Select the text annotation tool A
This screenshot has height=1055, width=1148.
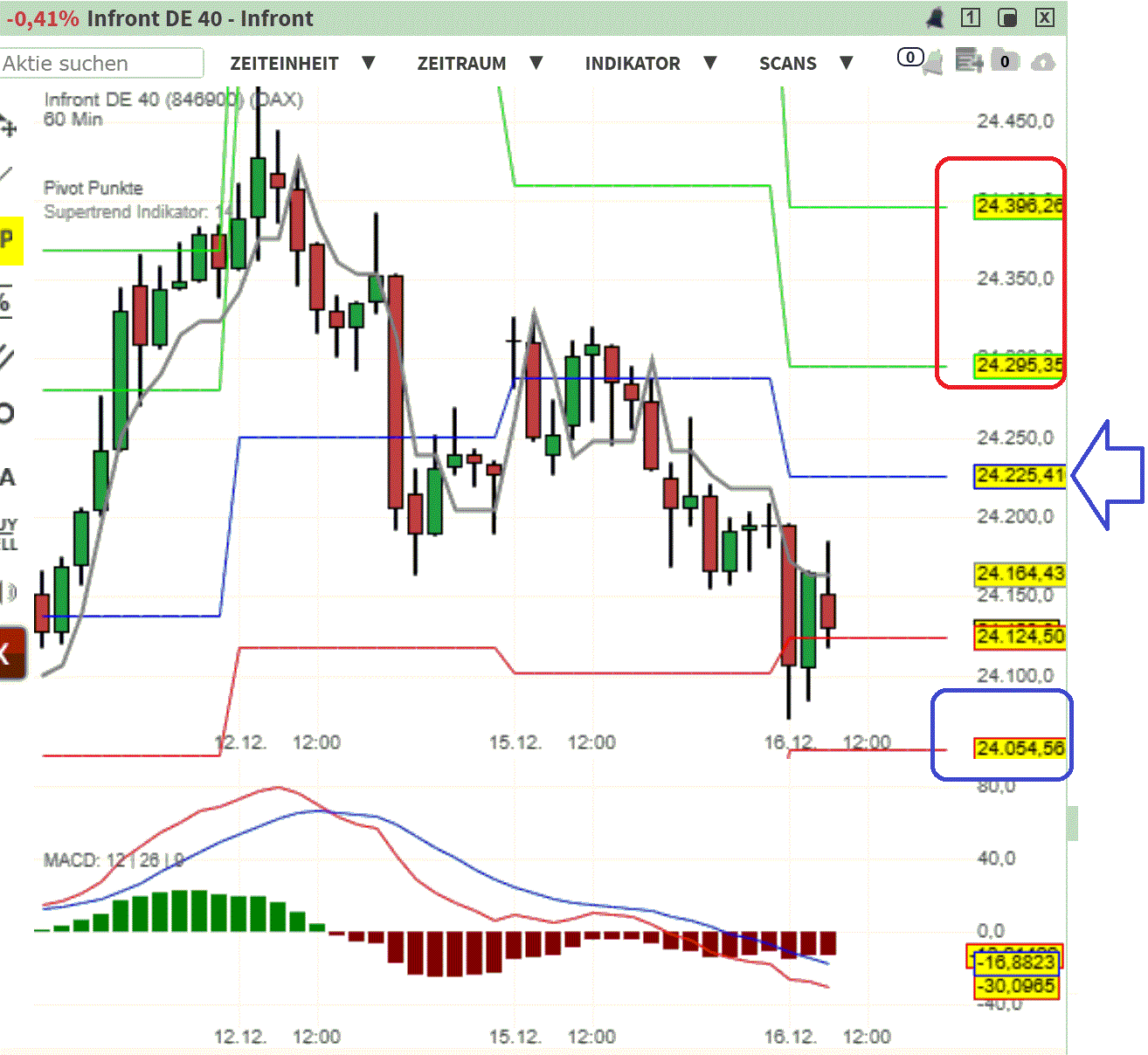(7, 476)
